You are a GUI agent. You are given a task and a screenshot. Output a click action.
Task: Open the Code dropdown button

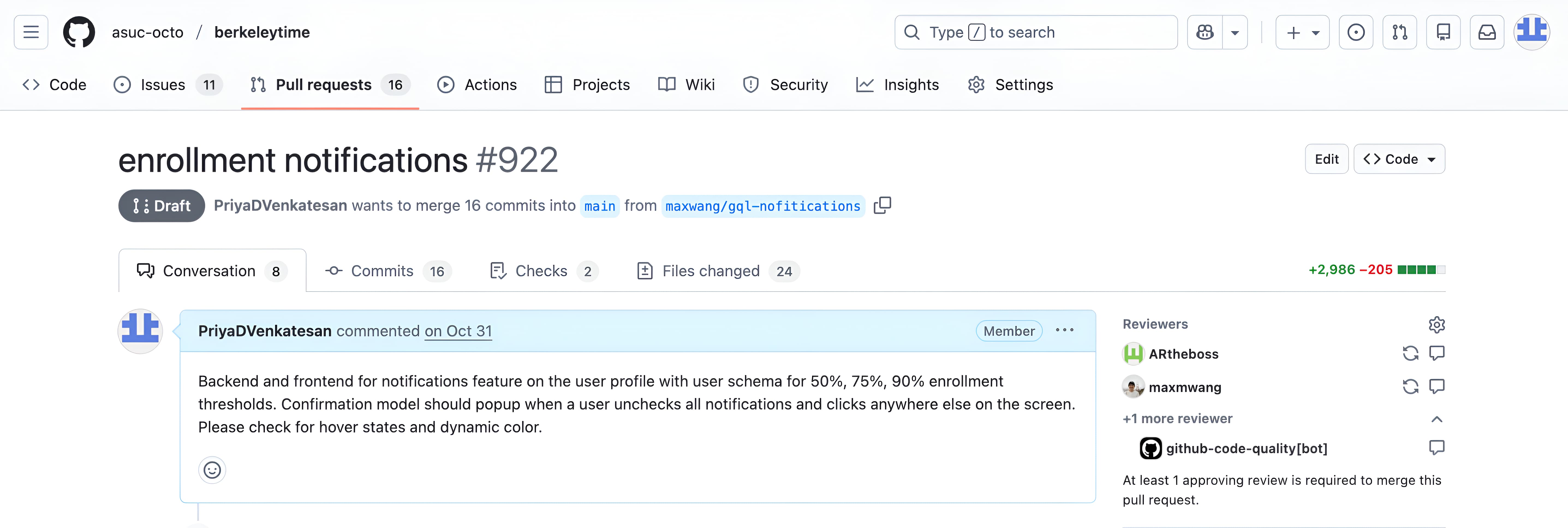(1399, 159)
